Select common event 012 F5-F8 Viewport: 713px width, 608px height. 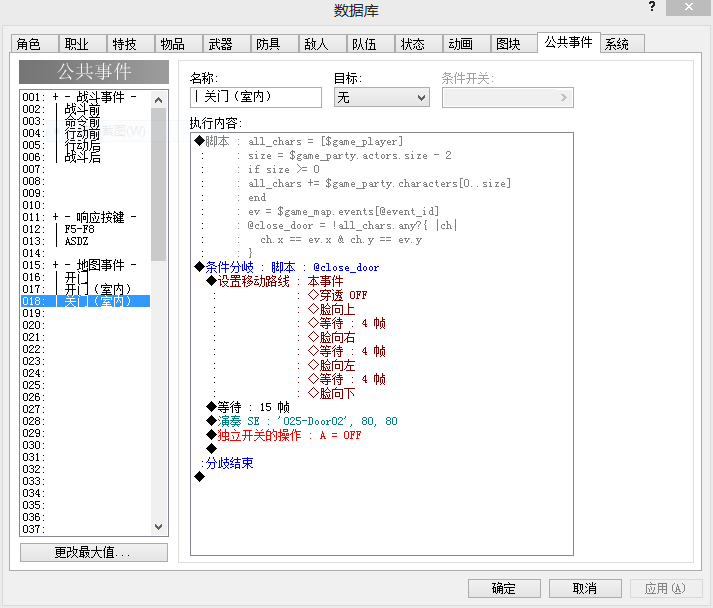coord(85,229)
